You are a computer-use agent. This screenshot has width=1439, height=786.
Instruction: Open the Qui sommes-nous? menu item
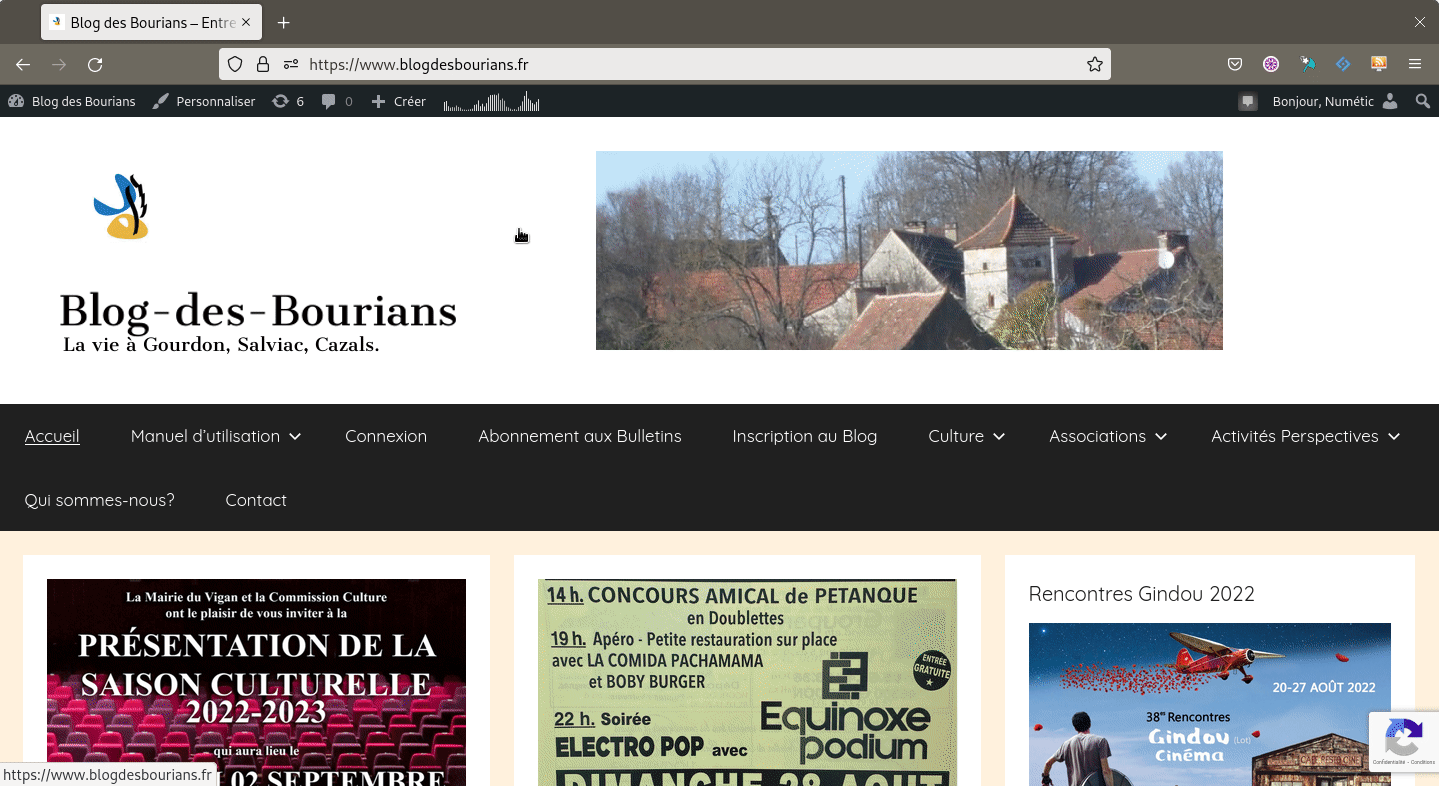coord(100,500)
